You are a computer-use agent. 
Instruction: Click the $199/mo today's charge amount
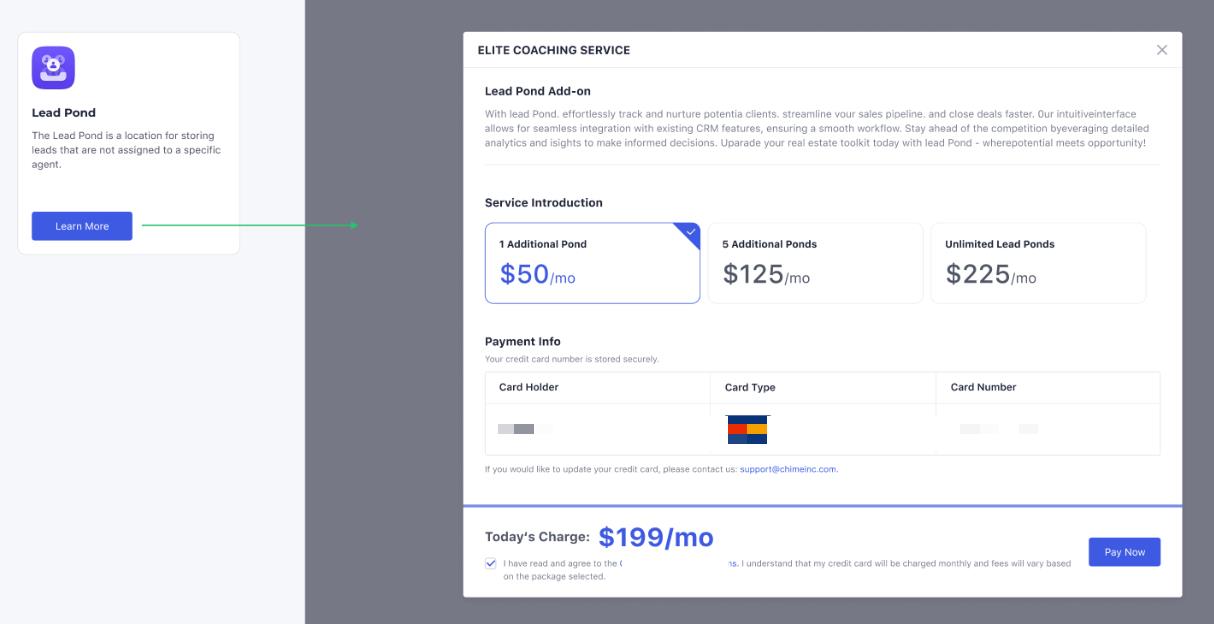click(x=656, y=538)
